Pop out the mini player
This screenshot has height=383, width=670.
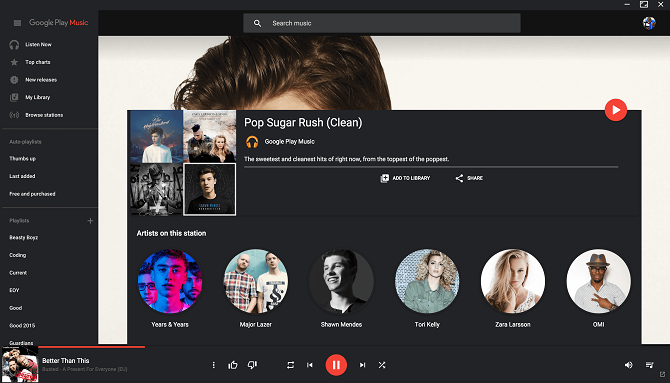tap(663, 374)
